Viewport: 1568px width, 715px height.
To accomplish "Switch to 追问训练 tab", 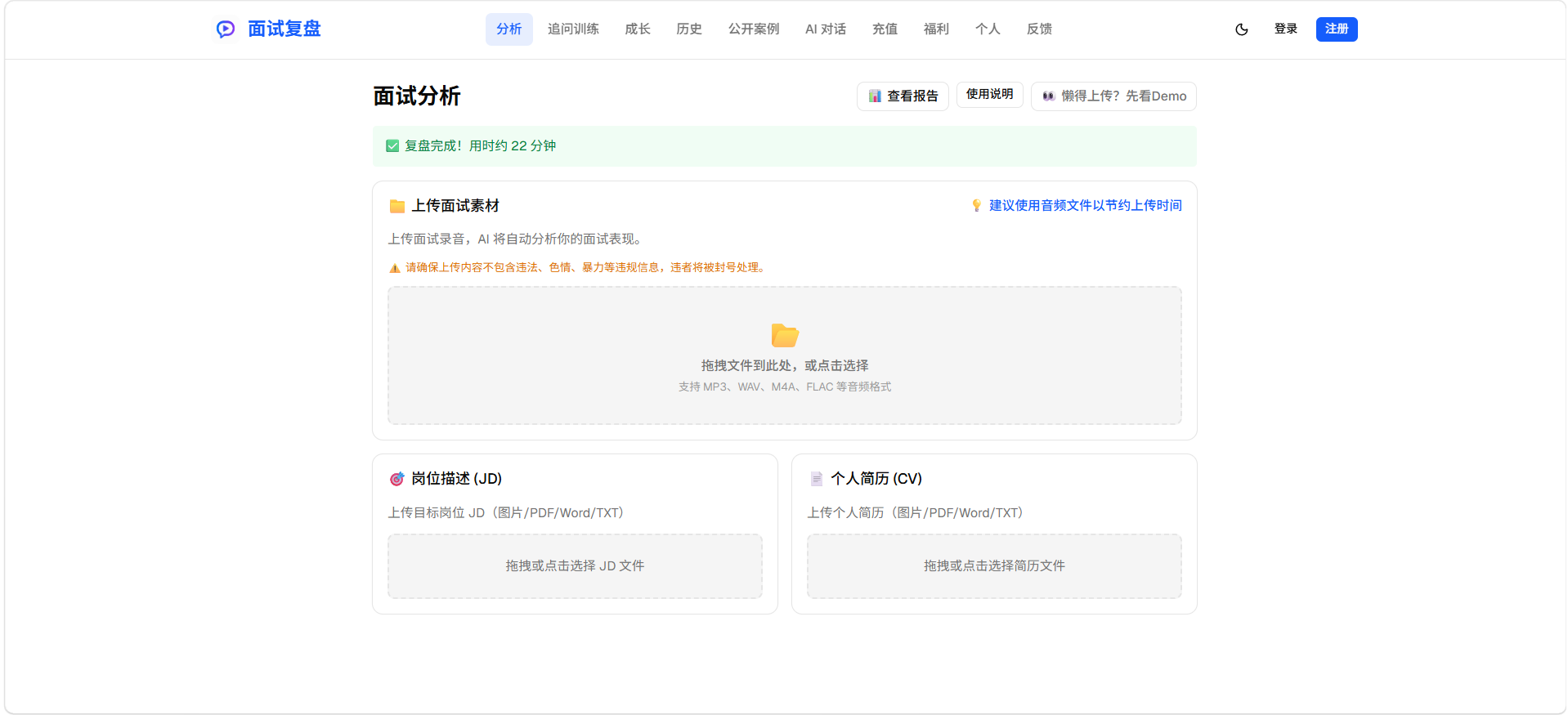I will pos(573,29).
